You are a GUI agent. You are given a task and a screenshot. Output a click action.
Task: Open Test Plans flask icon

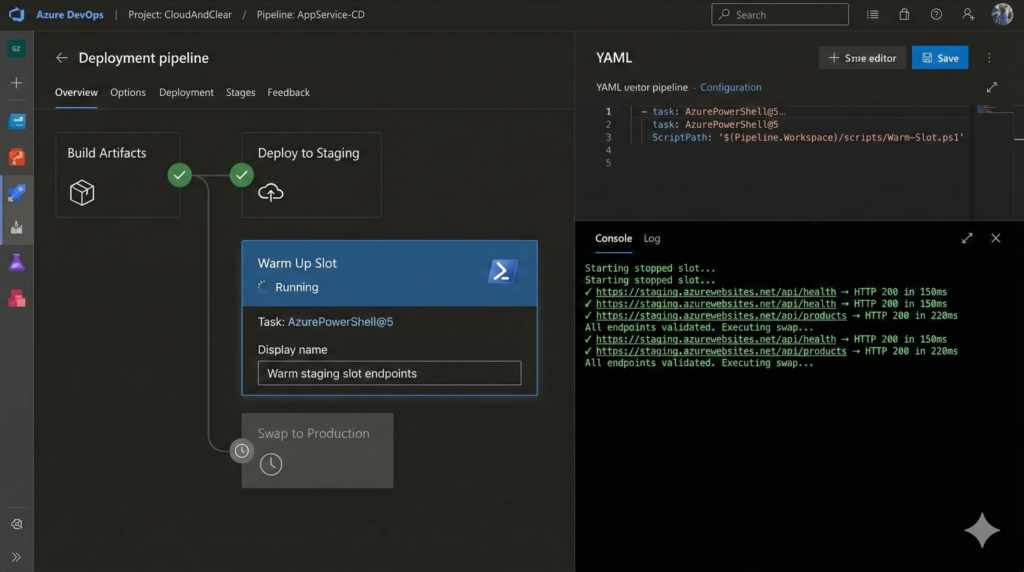tap(16, 263)
